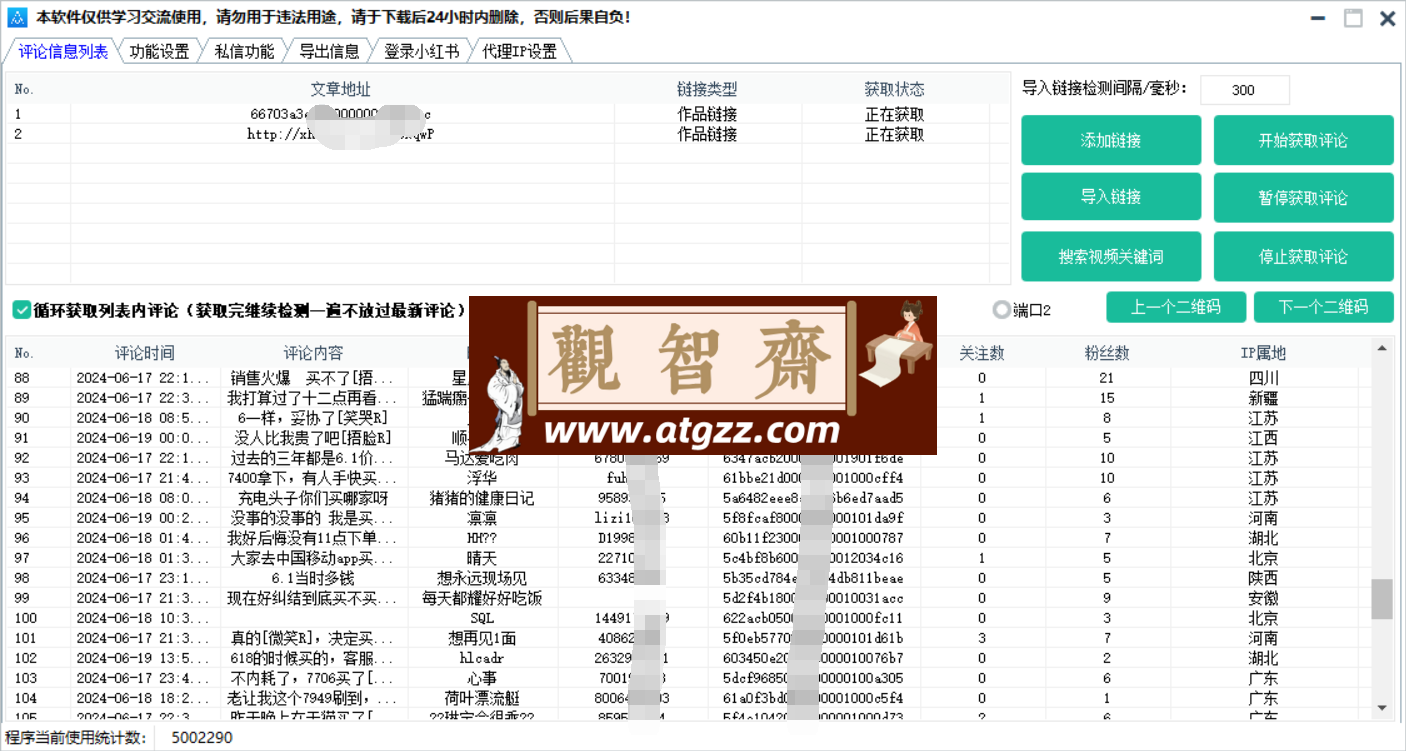Click the 关注数 column header

tap(982, 353)
